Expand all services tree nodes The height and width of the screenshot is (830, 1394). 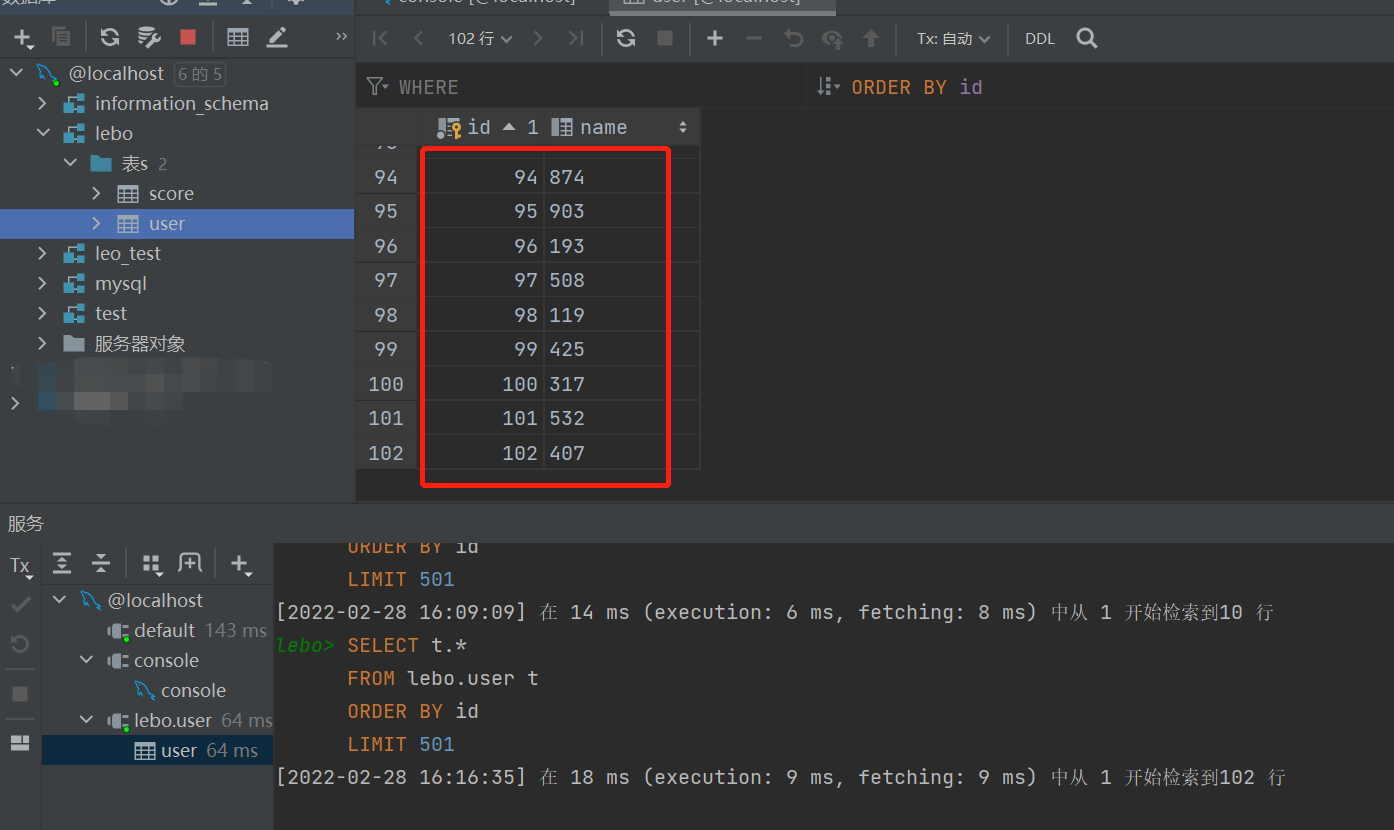(62, 563)
